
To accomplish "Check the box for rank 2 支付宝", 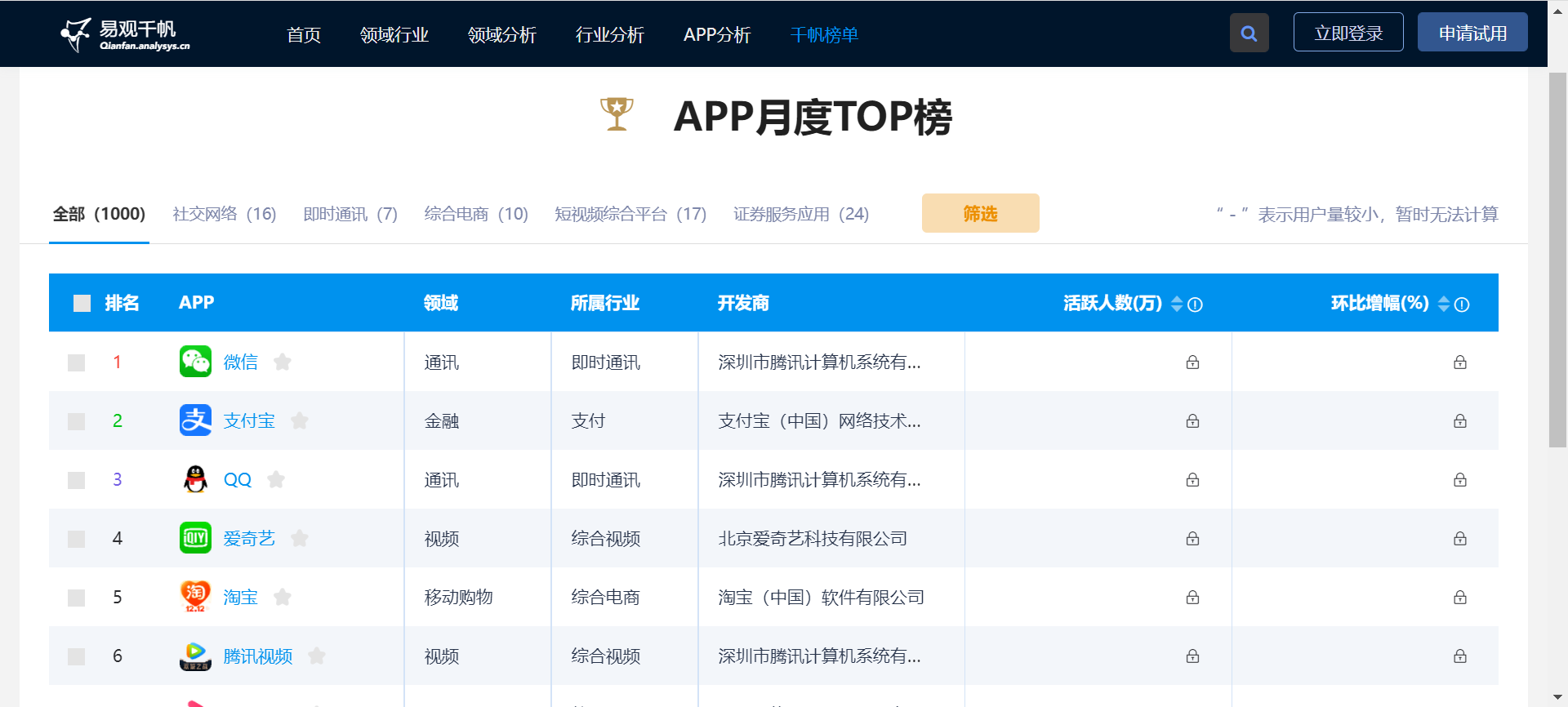I will pyautogui.click(x=76, y=421).
